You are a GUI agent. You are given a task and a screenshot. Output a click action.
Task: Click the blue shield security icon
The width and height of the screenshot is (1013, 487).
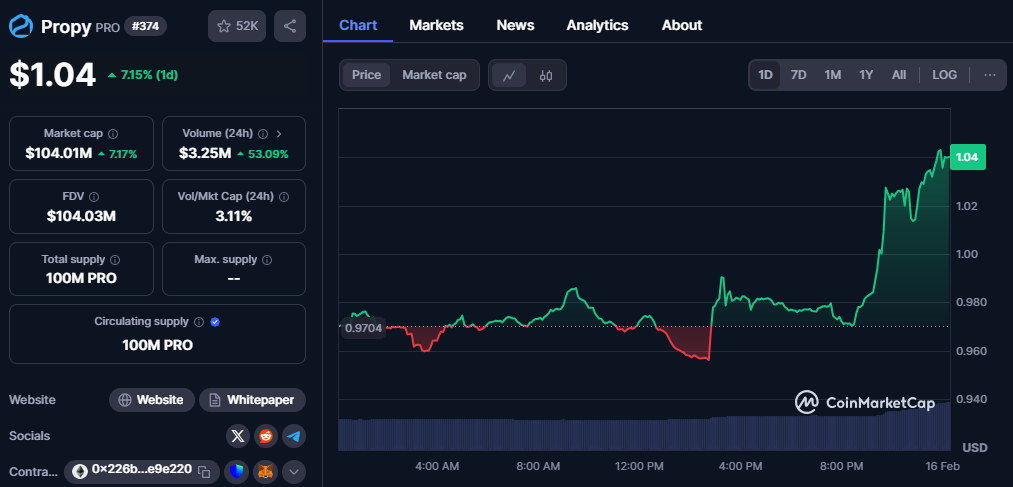[x=237, y=471]
